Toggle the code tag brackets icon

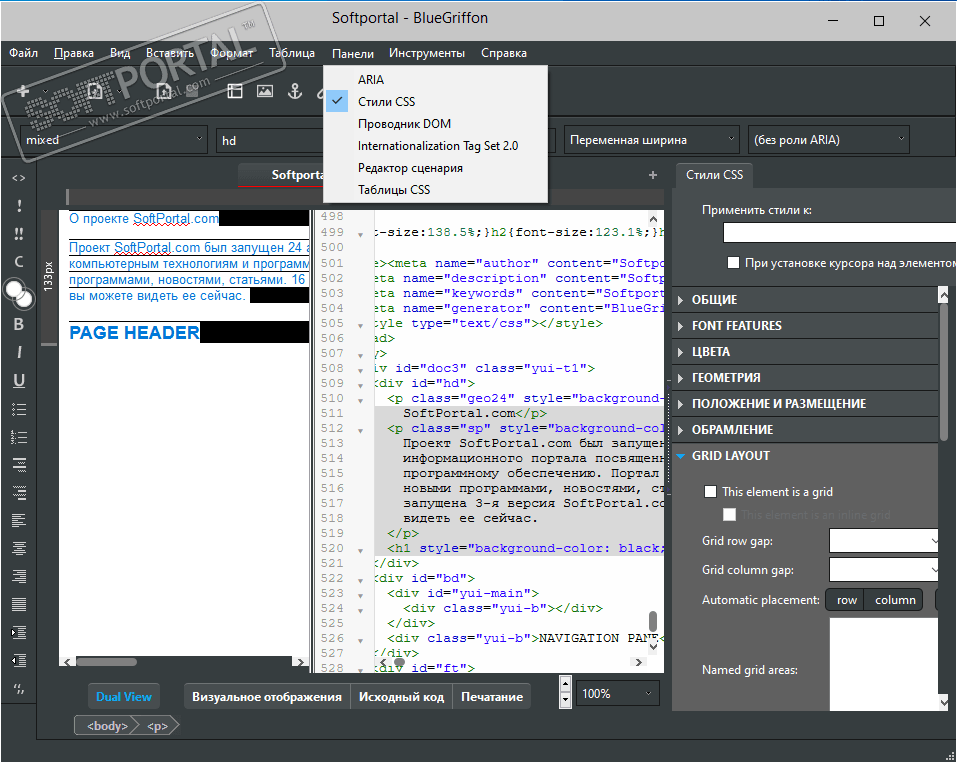pos(19,178)
